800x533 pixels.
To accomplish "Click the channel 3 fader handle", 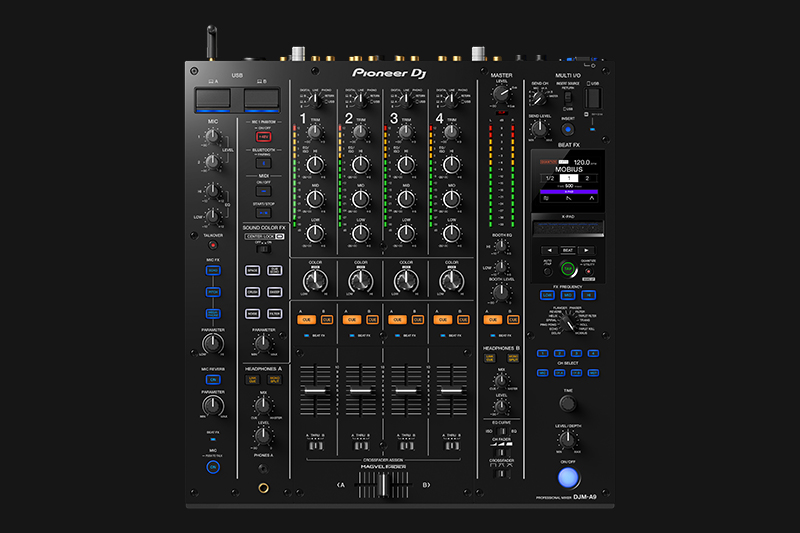I will [x=406, y=391].
